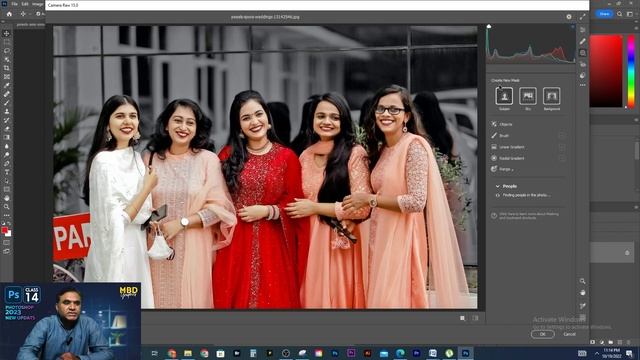Toggle shadow clipping warning on histogram
Screen dimensions: 640x360
pyautogui.click(x=489, y=27)
